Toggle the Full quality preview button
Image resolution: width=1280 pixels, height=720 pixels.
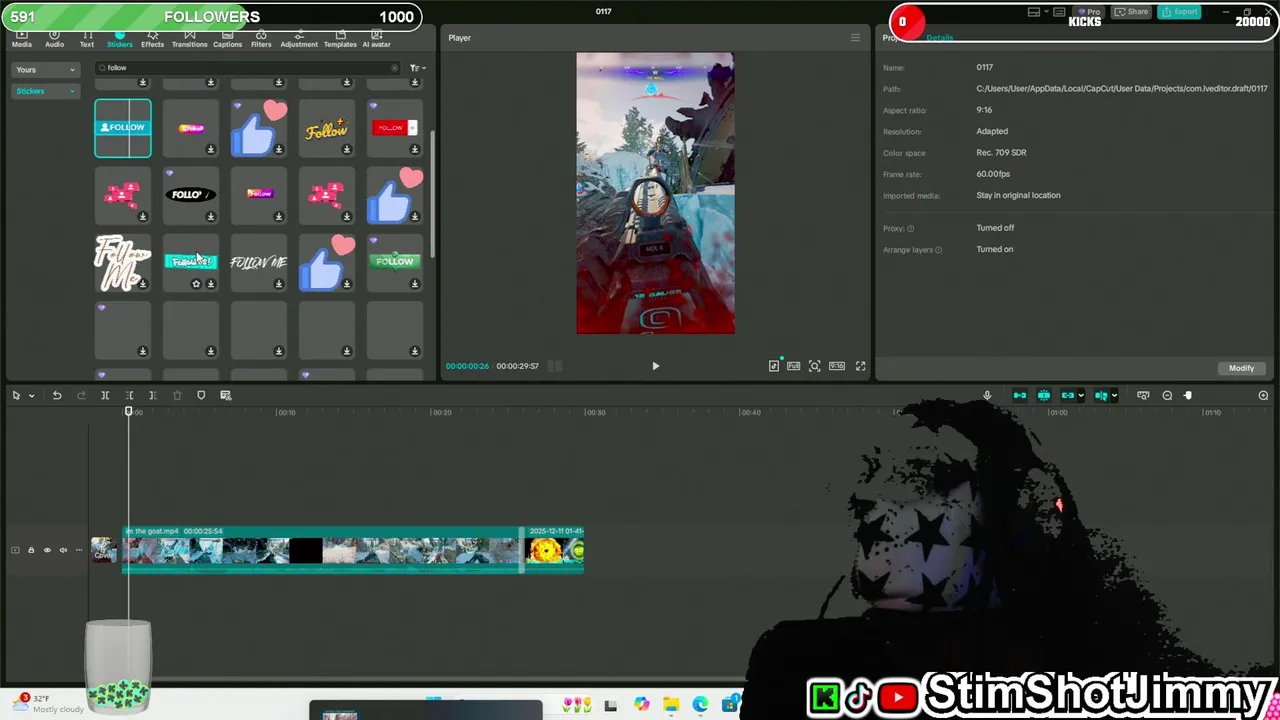click(x=794, y=366)
